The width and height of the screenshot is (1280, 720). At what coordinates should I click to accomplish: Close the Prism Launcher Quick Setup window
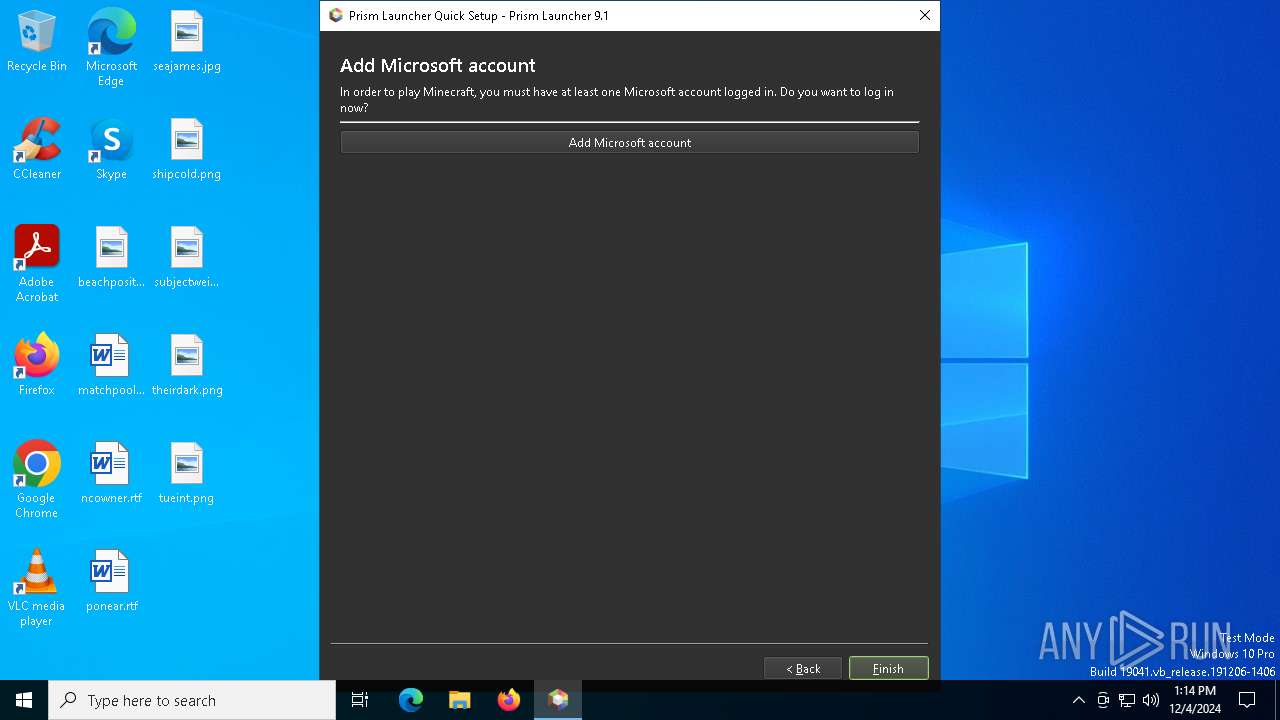(x=924, y=15)
